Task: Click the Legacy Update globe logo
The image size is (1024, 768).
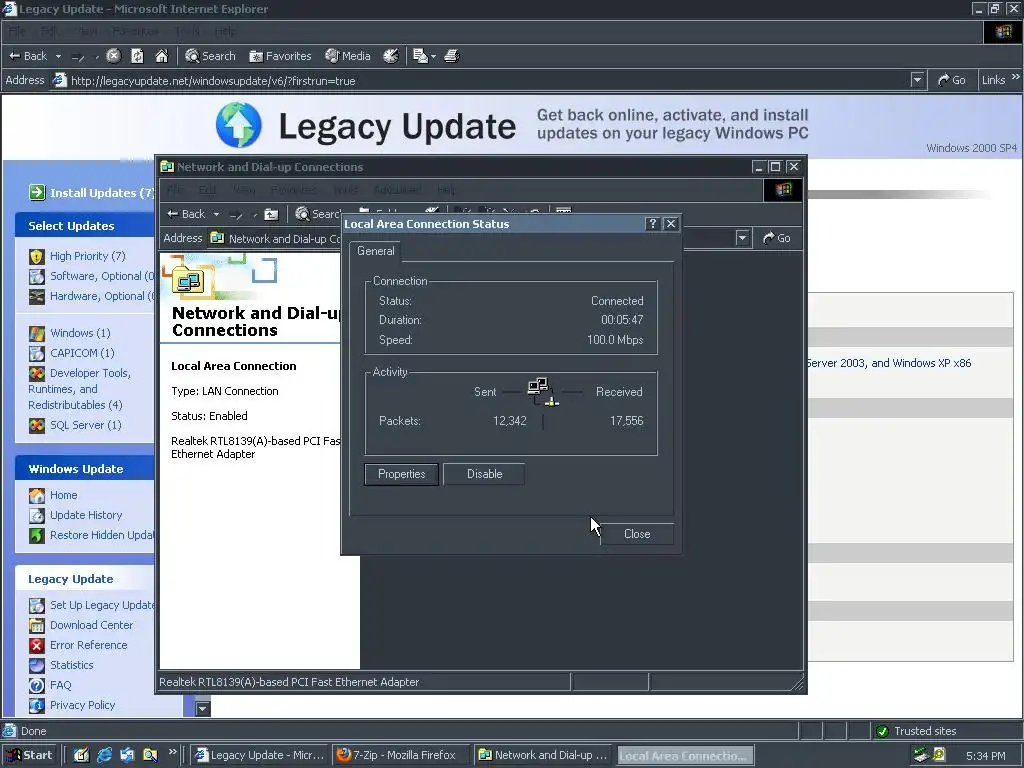Action: point(238,125)
